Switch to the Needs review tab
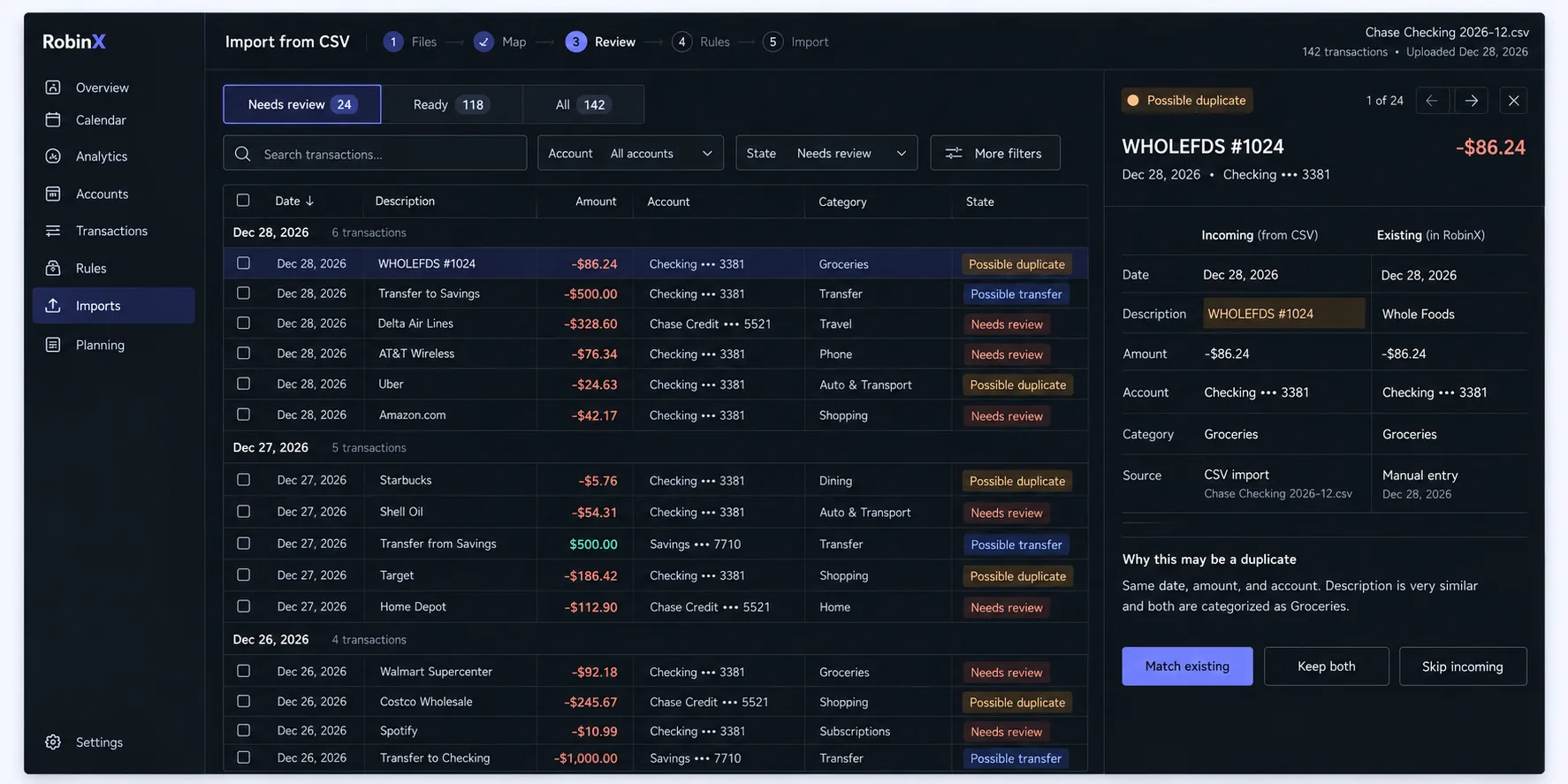Screen dimensions: 1568x784 [x=302, y=104]
